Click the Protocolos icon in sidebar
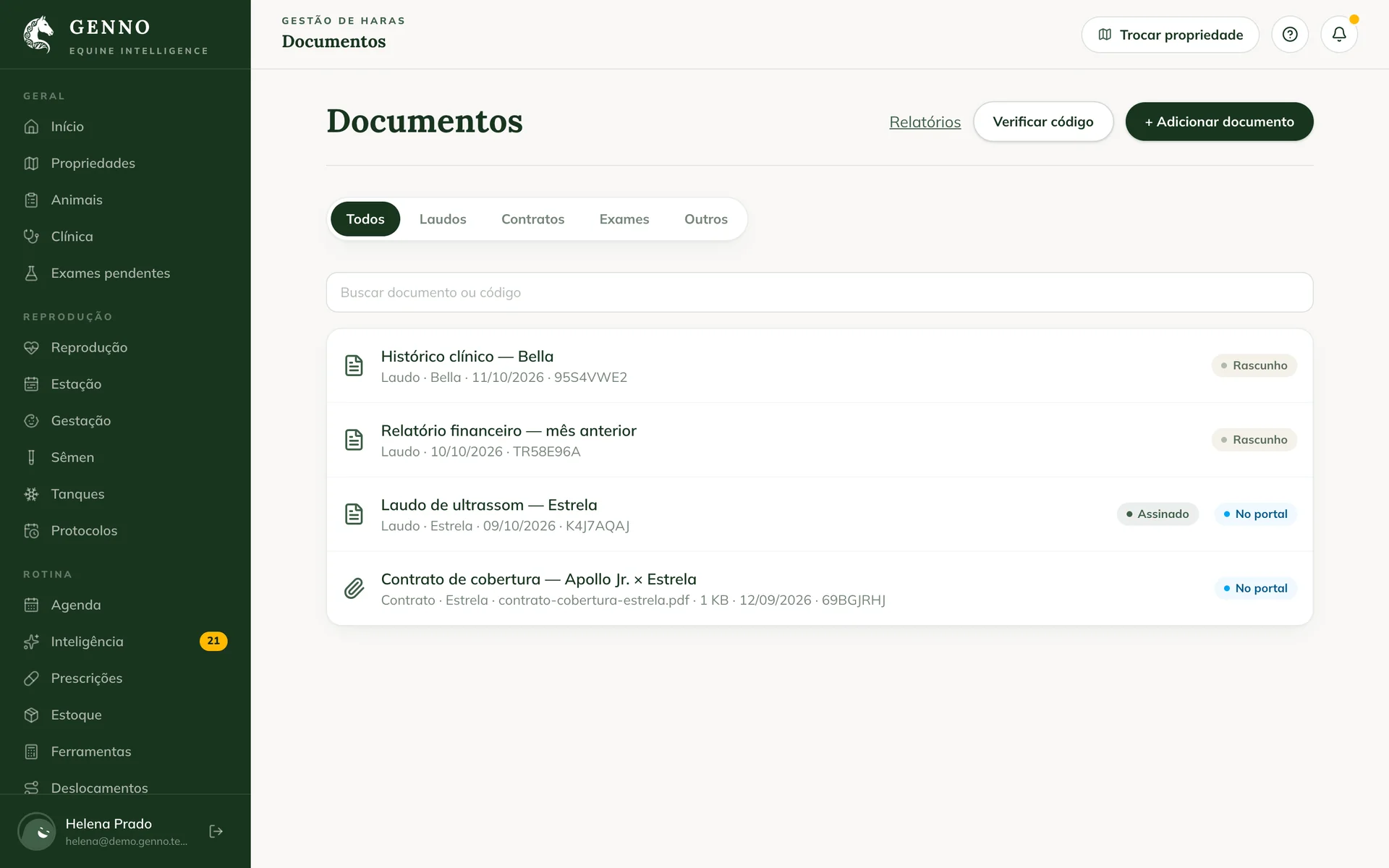Screen dimensions: 1389x868 [31, 531]
